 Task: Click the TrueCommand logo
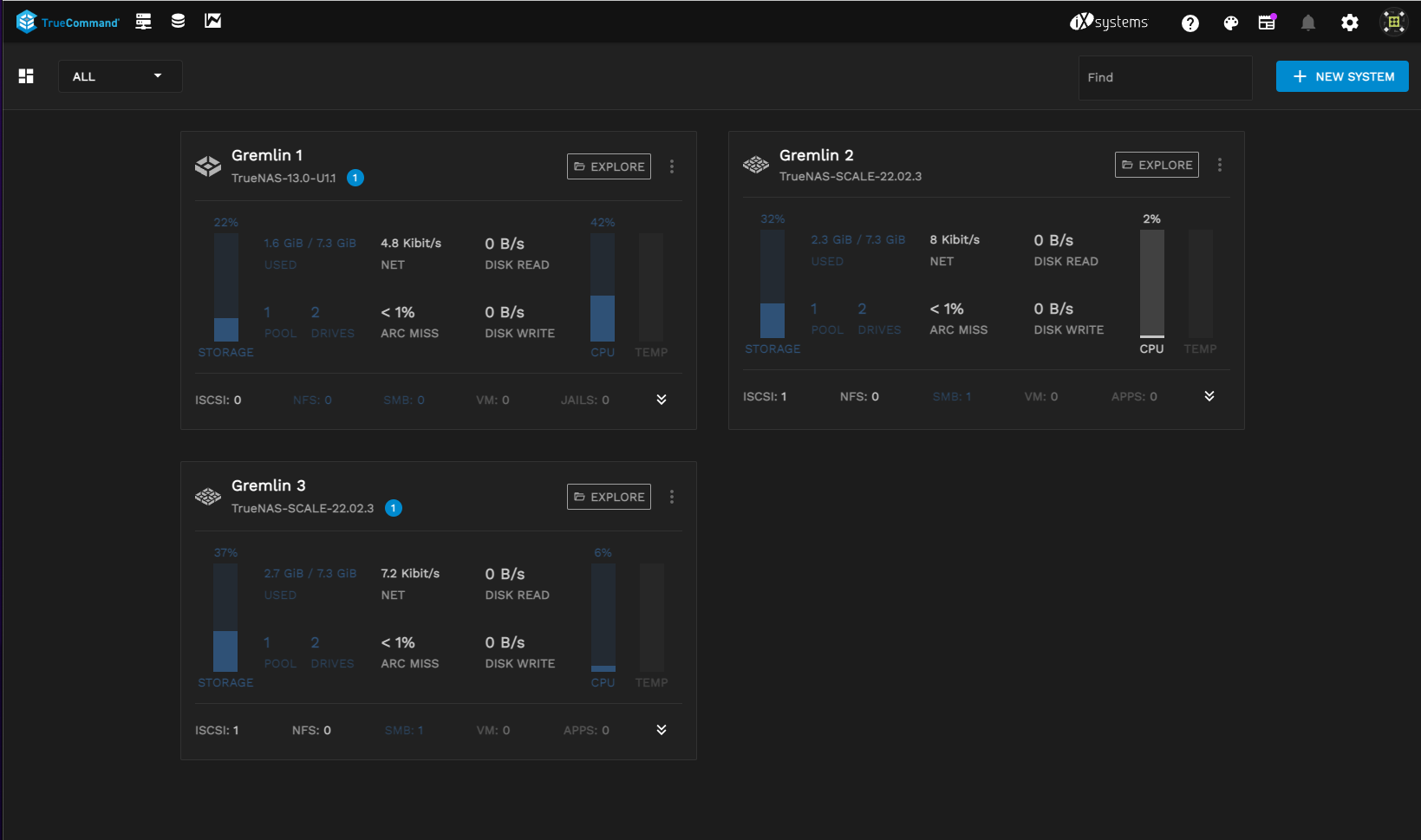tap(68, 22)
